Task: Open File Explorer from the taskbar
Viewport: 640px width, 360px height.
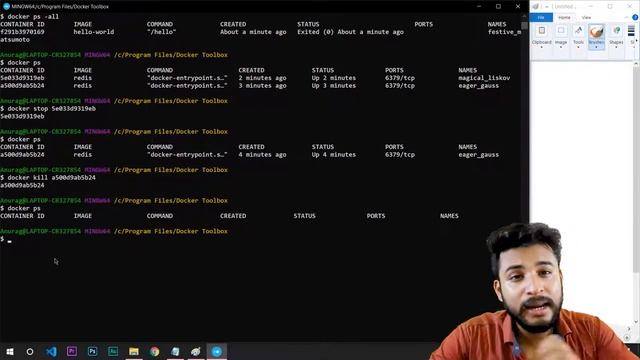Action: coord(134,351)
